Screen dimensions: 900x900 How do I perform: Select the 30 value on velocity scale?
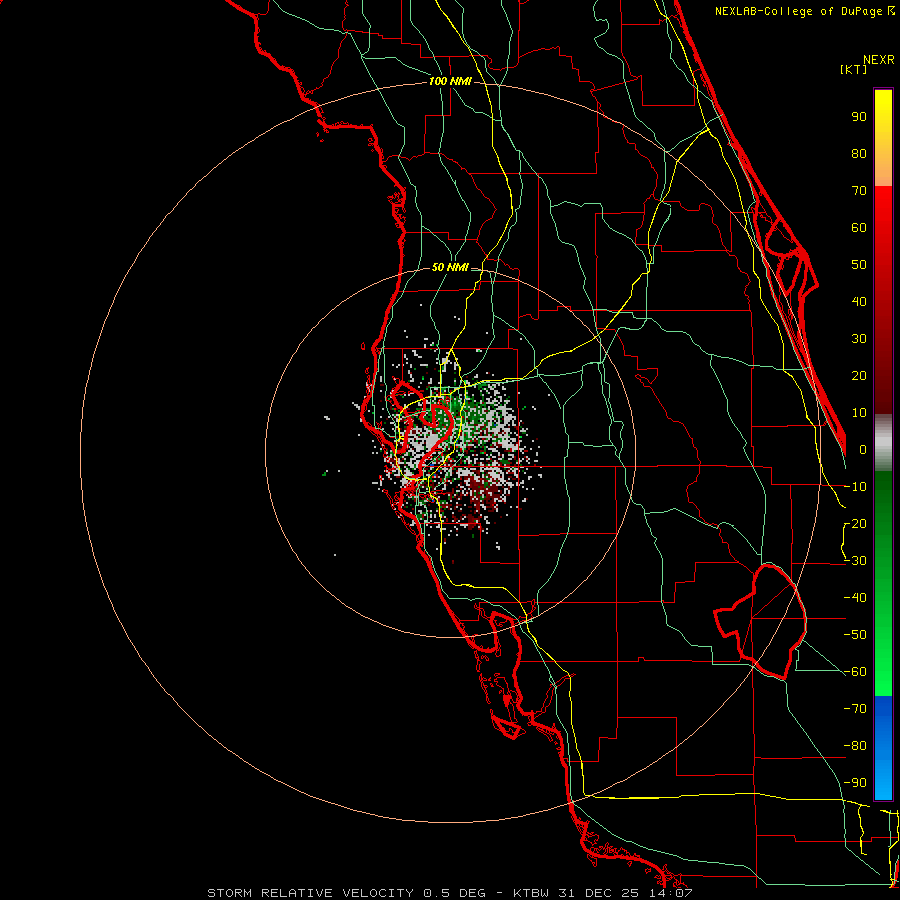coord(859,339)
